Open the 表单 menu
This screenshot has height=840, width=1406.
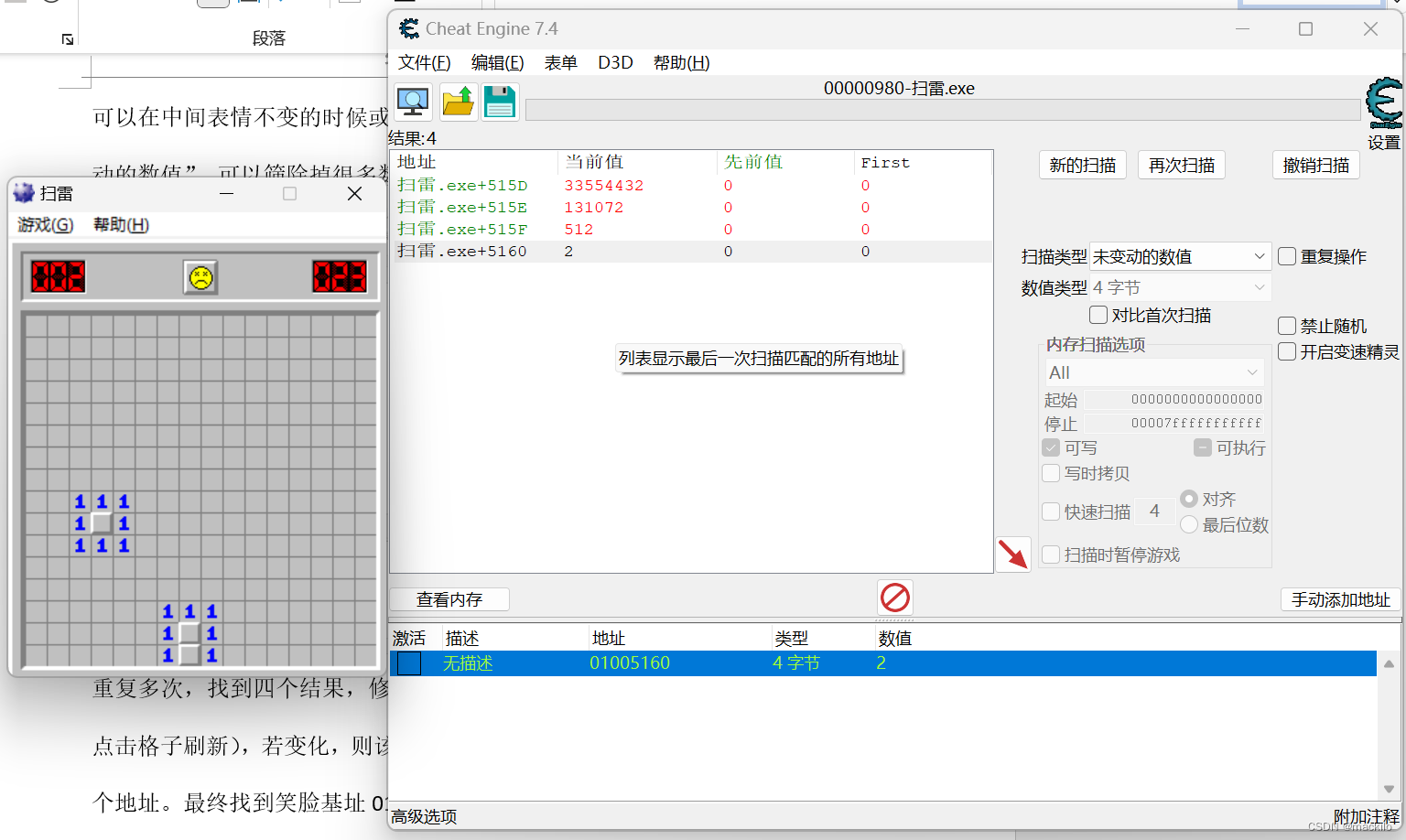point(561,62)
